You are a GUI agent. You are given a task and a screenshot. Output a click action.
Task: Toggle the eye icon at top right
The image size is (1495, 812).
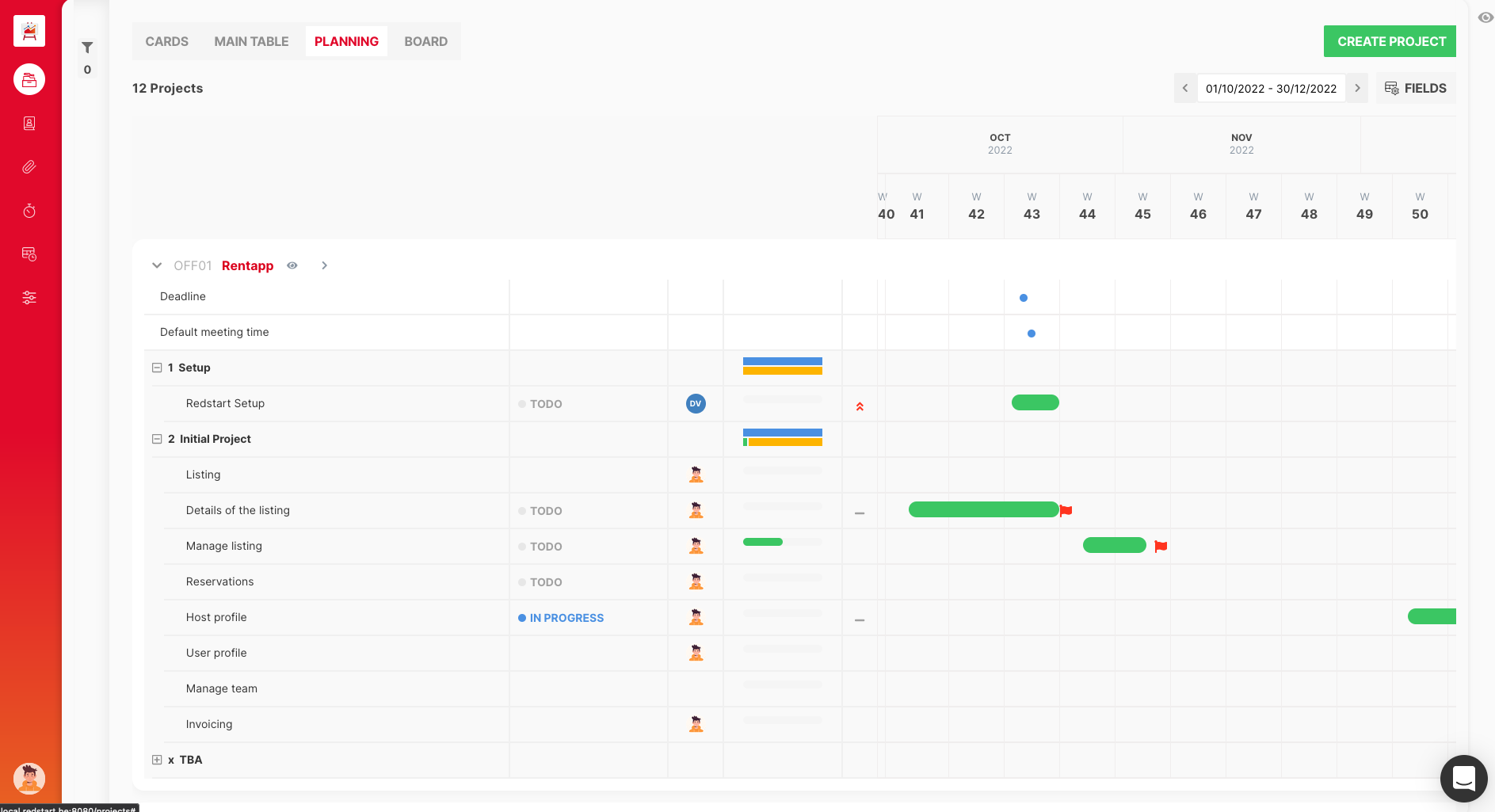(x=1485, y=17)
